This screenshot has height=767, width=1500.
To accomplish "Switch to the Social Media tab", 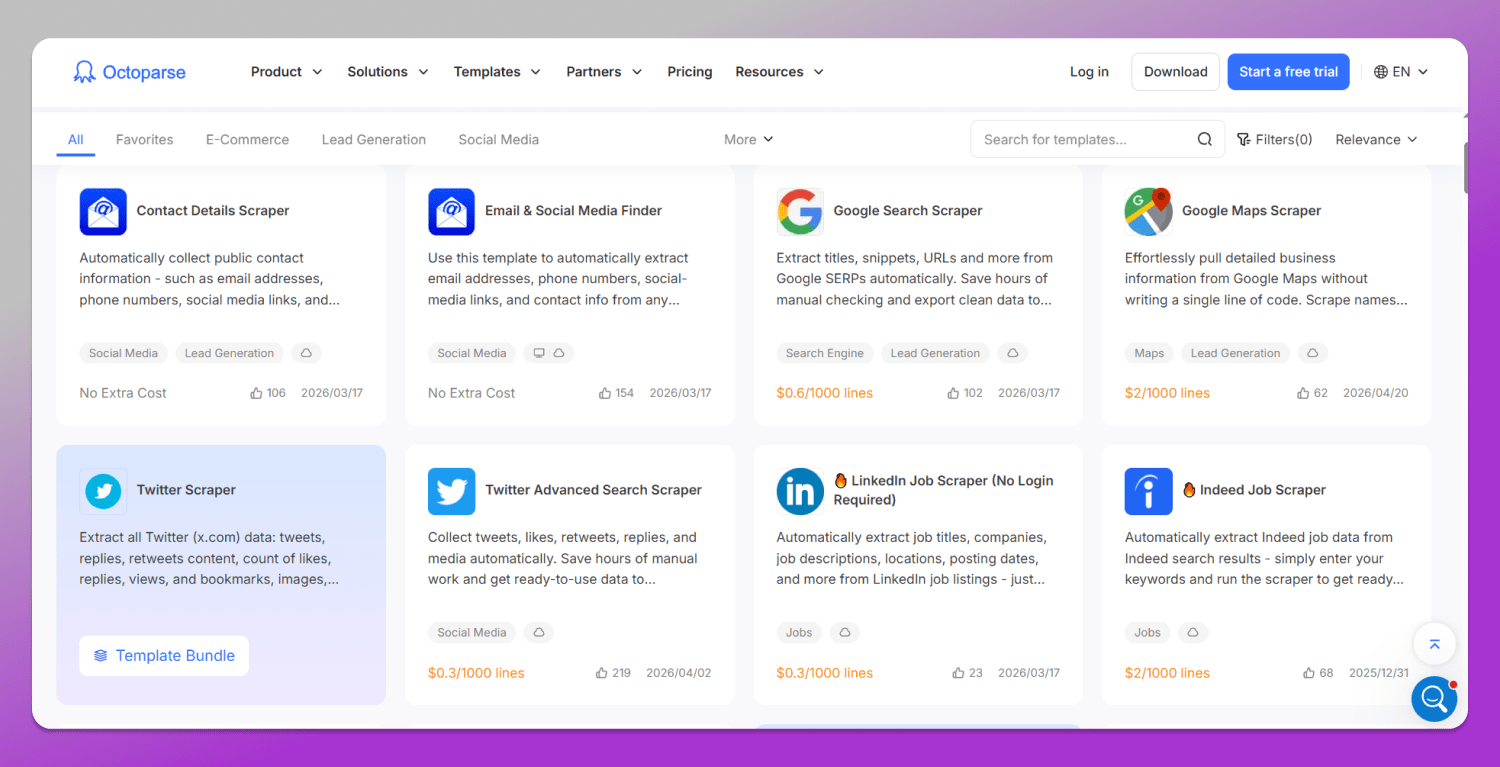I will point(499,140).
